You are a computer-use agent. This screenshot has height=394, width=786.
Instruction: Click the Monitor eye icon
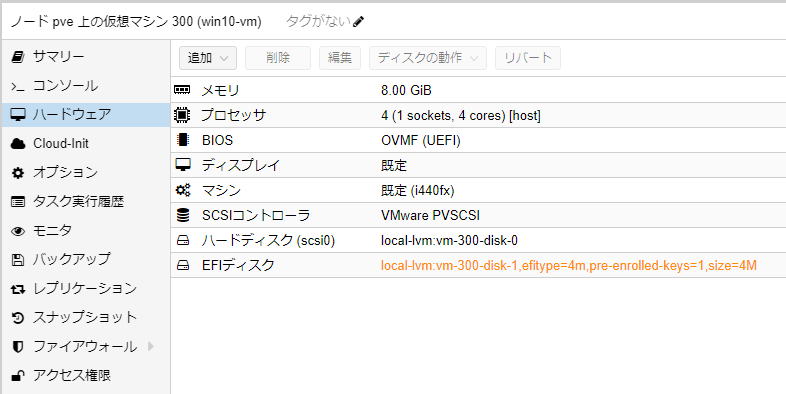(18, 231)
